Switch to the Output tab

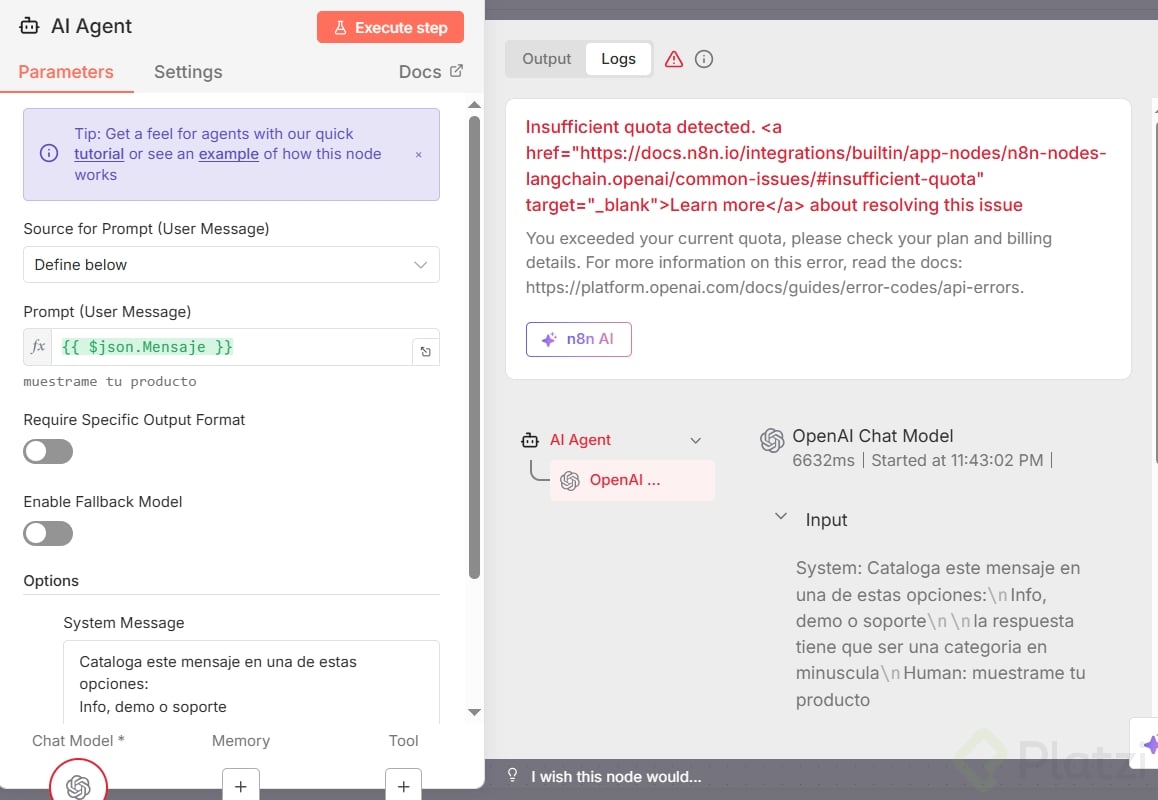click(547, 59)
